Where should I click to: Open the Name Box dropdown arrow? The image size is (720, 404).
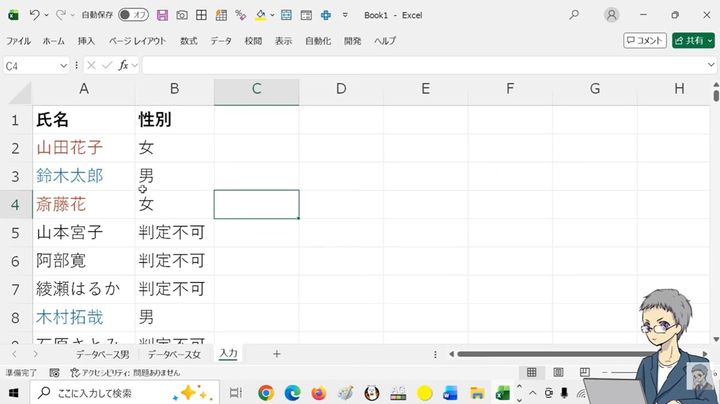(63, 66)
